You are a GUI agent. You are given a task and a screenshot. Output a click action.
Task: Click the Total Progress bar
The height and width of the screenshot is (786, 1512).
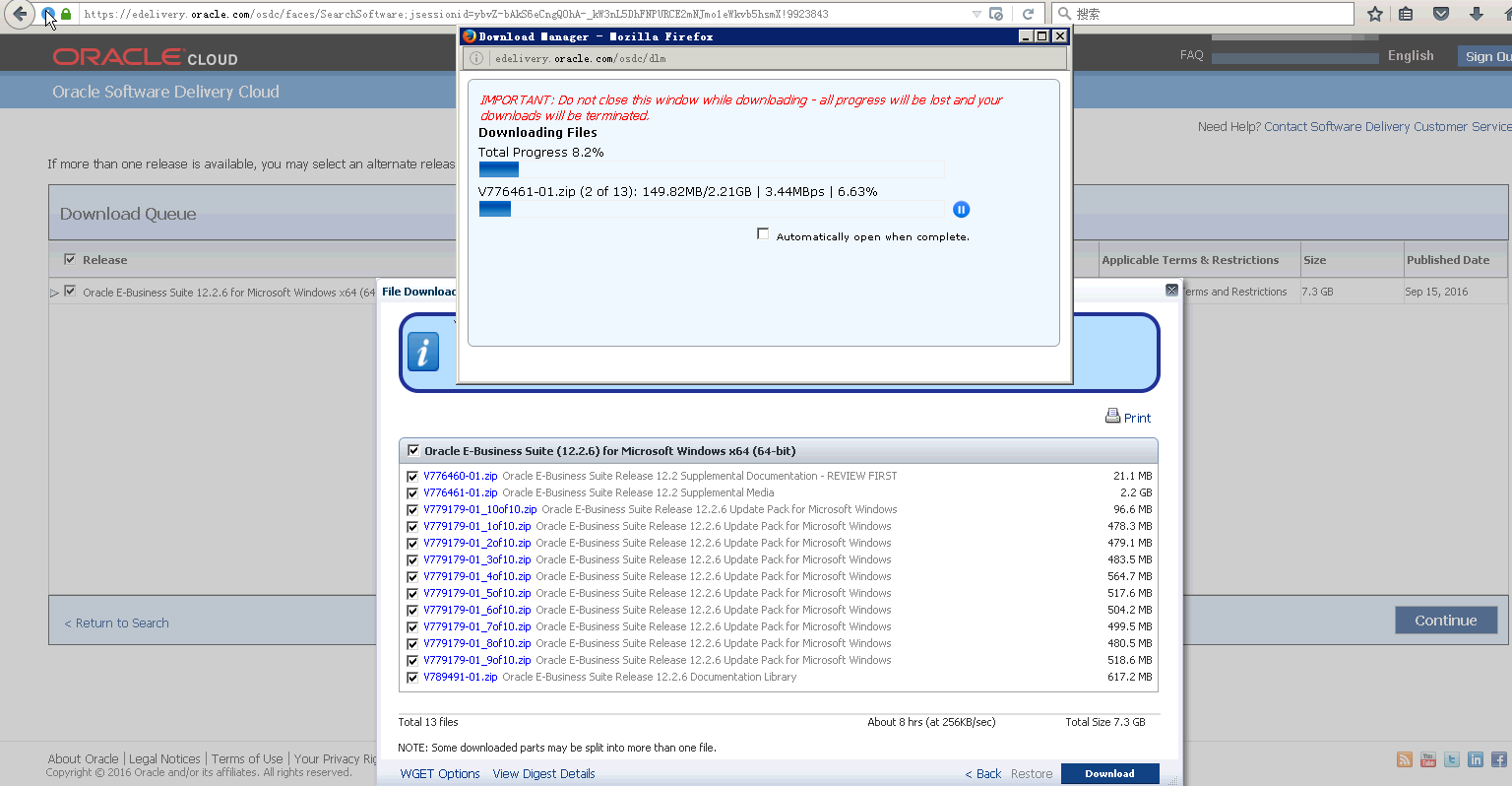pyautogui.click(x=709, y=168)
